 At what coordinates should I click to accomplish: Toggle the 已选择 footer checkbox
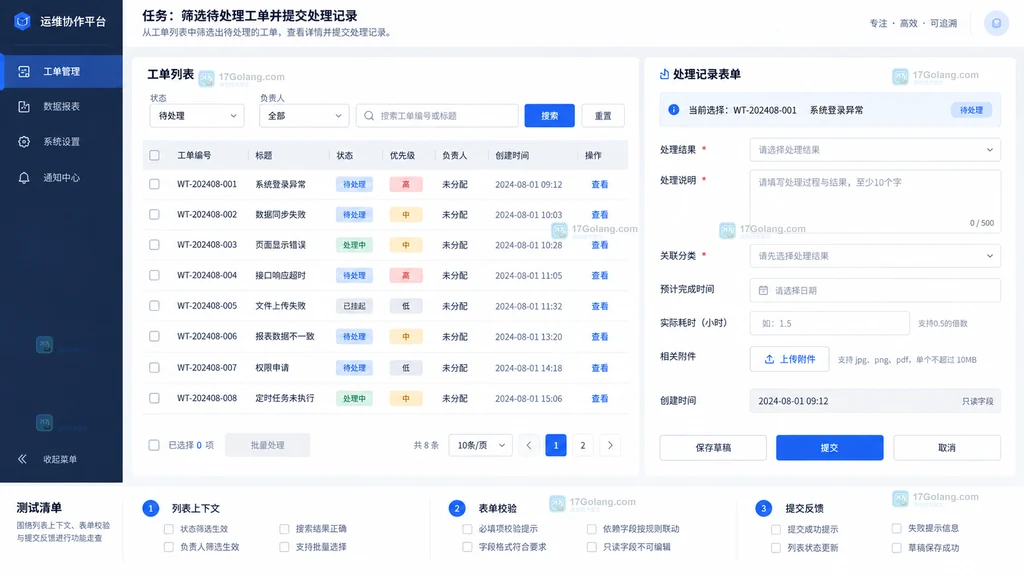point(154,445)
